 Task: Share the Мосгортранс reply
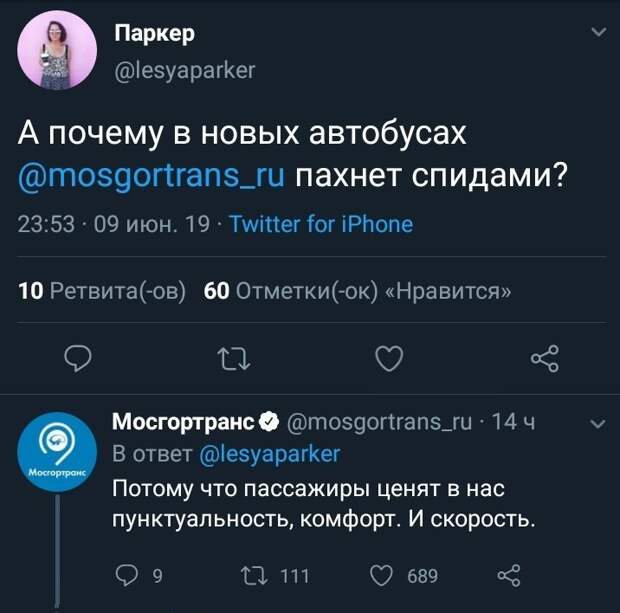click(509, 574)
